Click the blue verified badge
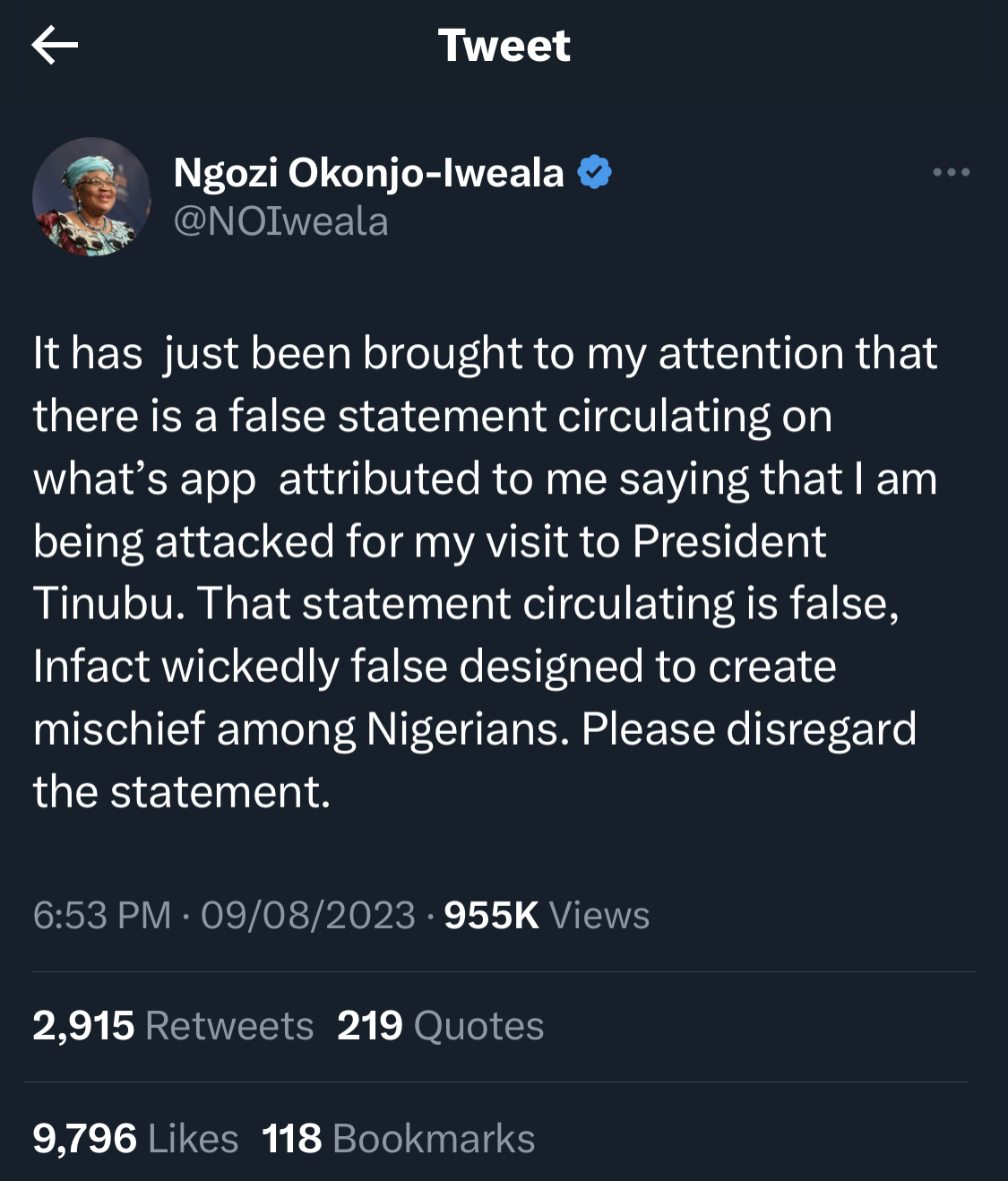The width and height of the screenshot is (1008, 1181). (594, 172)
